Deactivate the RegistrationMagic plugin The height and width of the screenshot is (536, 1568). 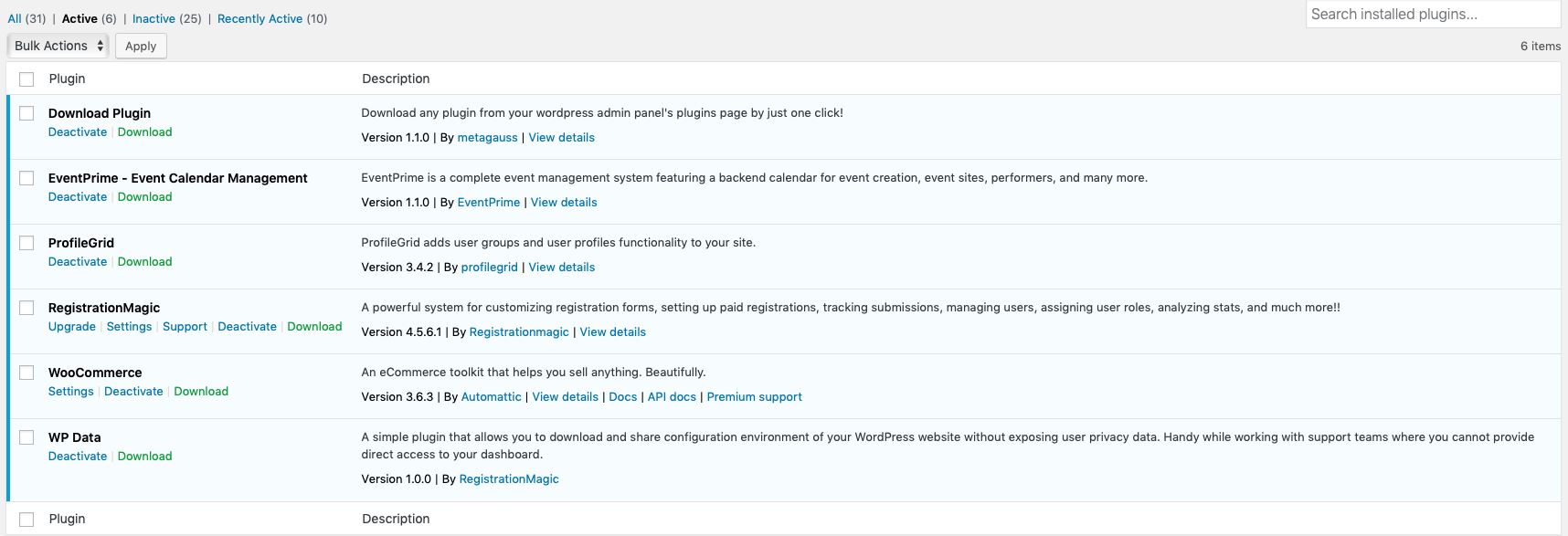247,326
